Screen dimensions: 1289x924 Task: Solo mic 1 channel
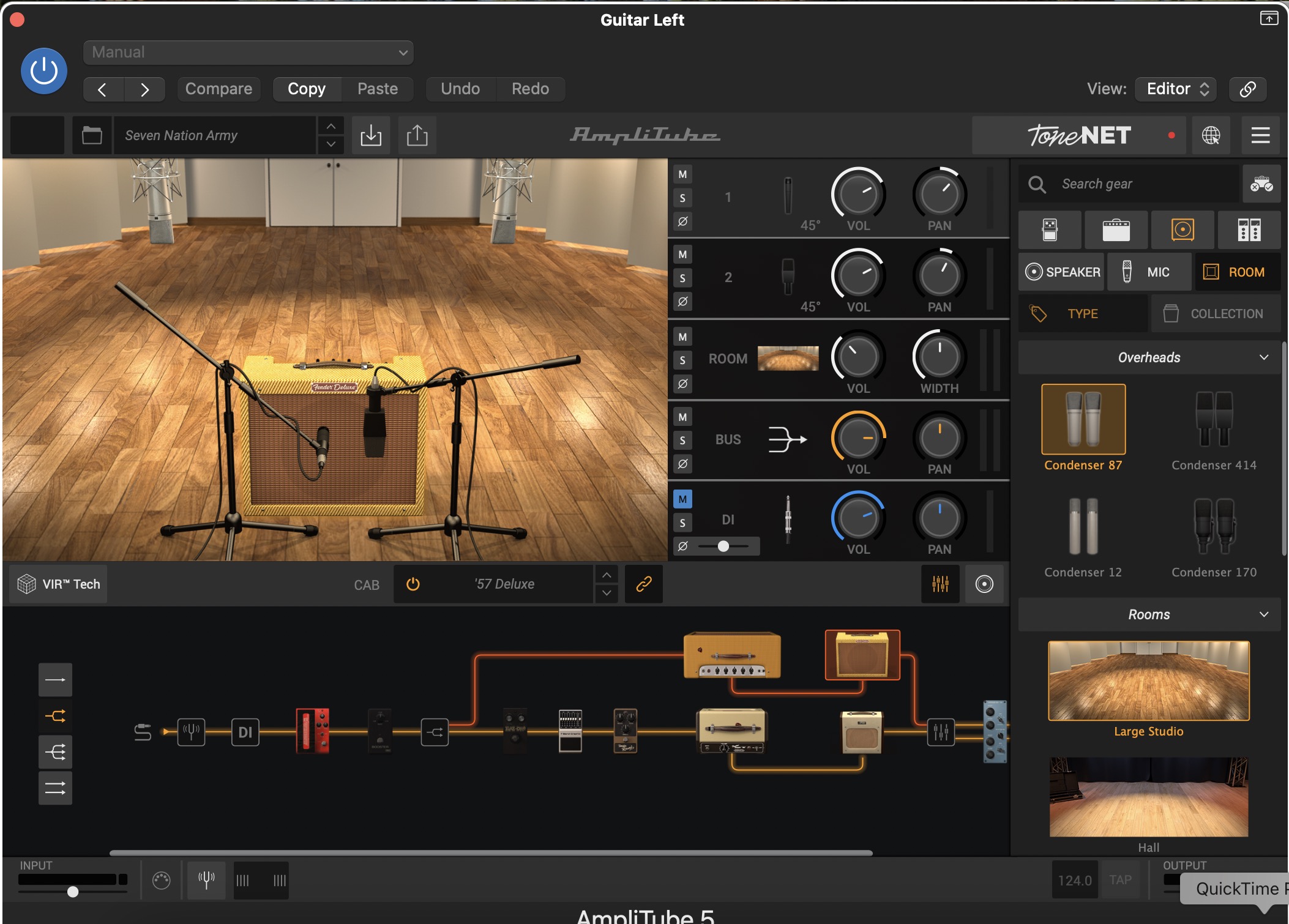[682, 198]
